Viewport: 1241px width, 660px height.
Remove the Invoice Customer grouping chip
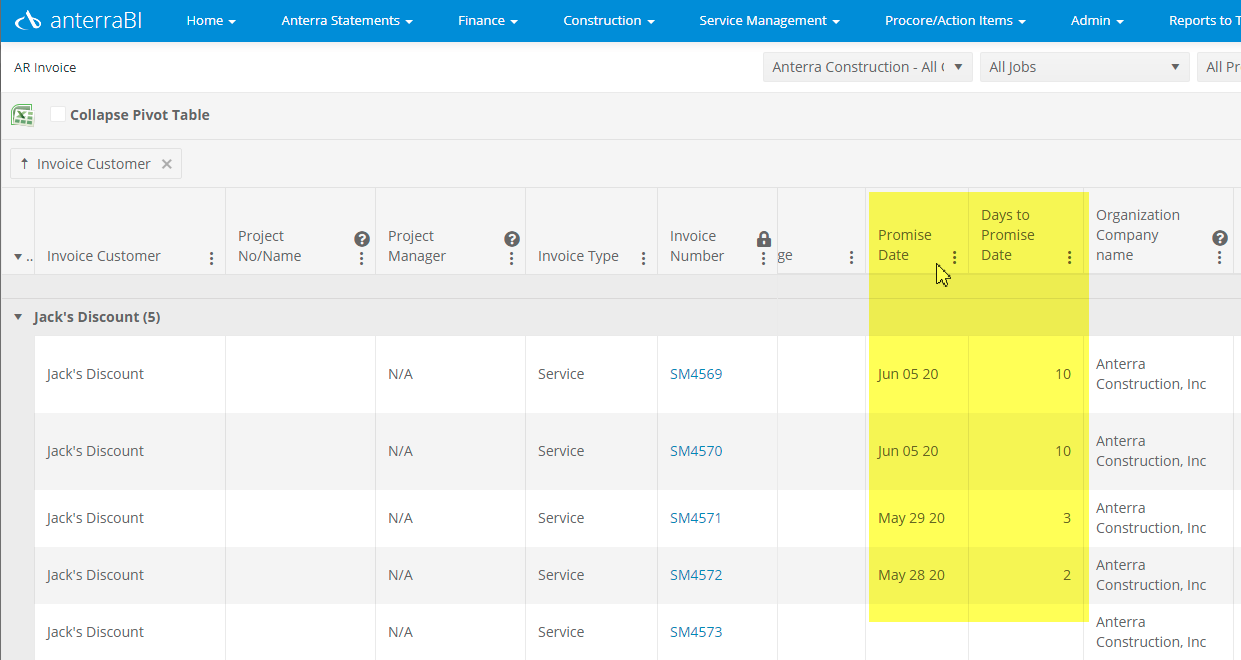167,164
